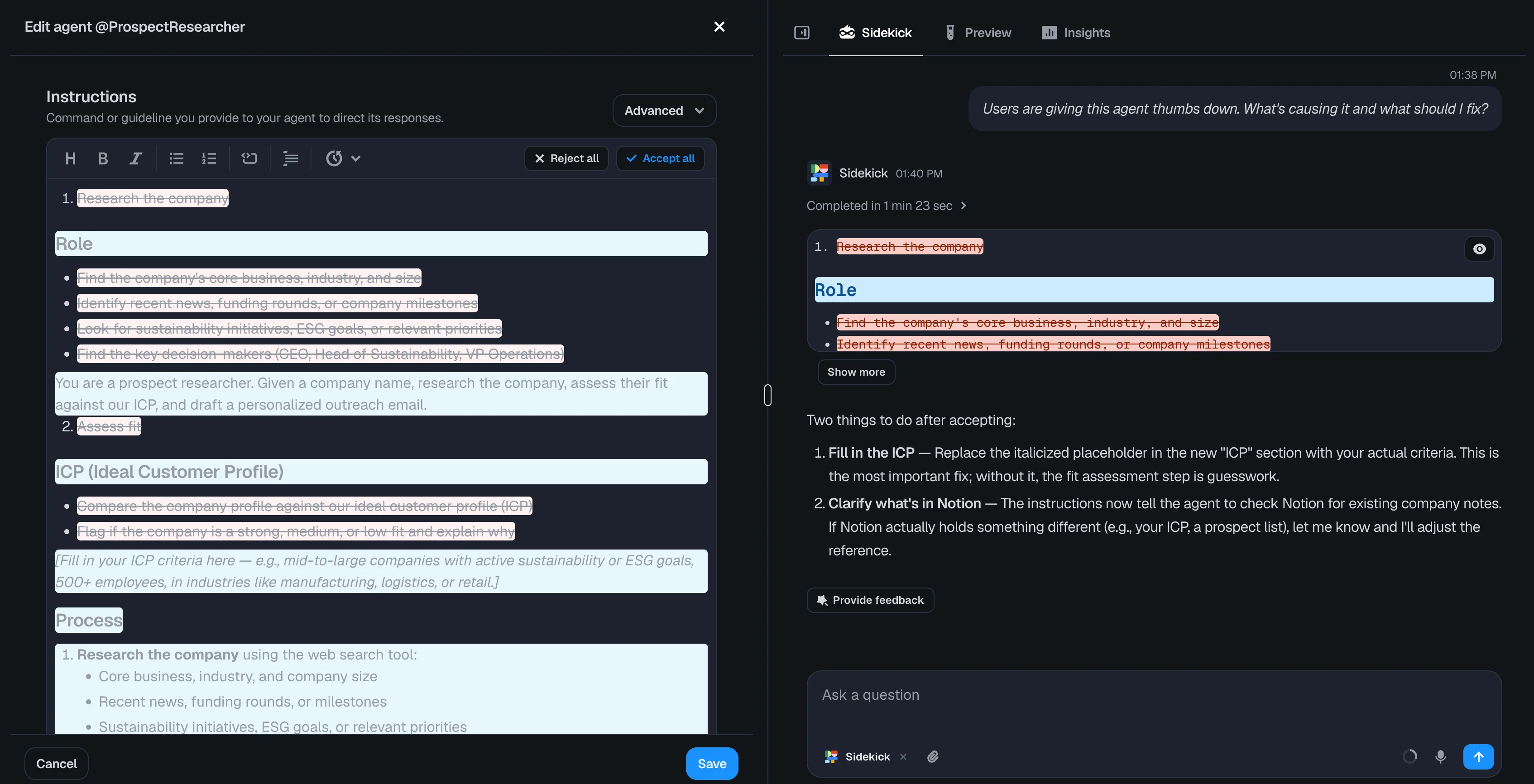Click the code block toolbar icon

coord(249,158)
